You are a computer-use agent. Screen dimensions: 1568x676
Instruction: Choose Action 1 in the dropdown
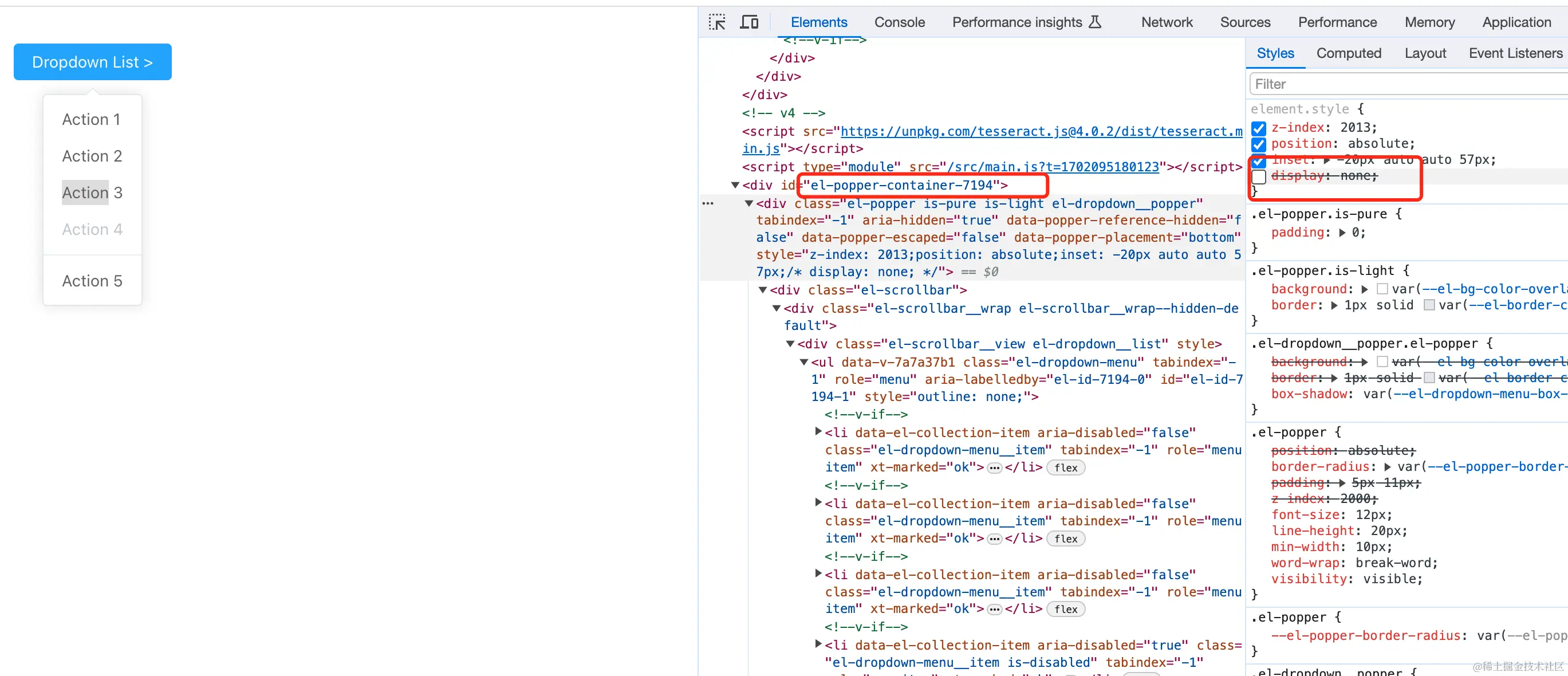click(92, 119)
